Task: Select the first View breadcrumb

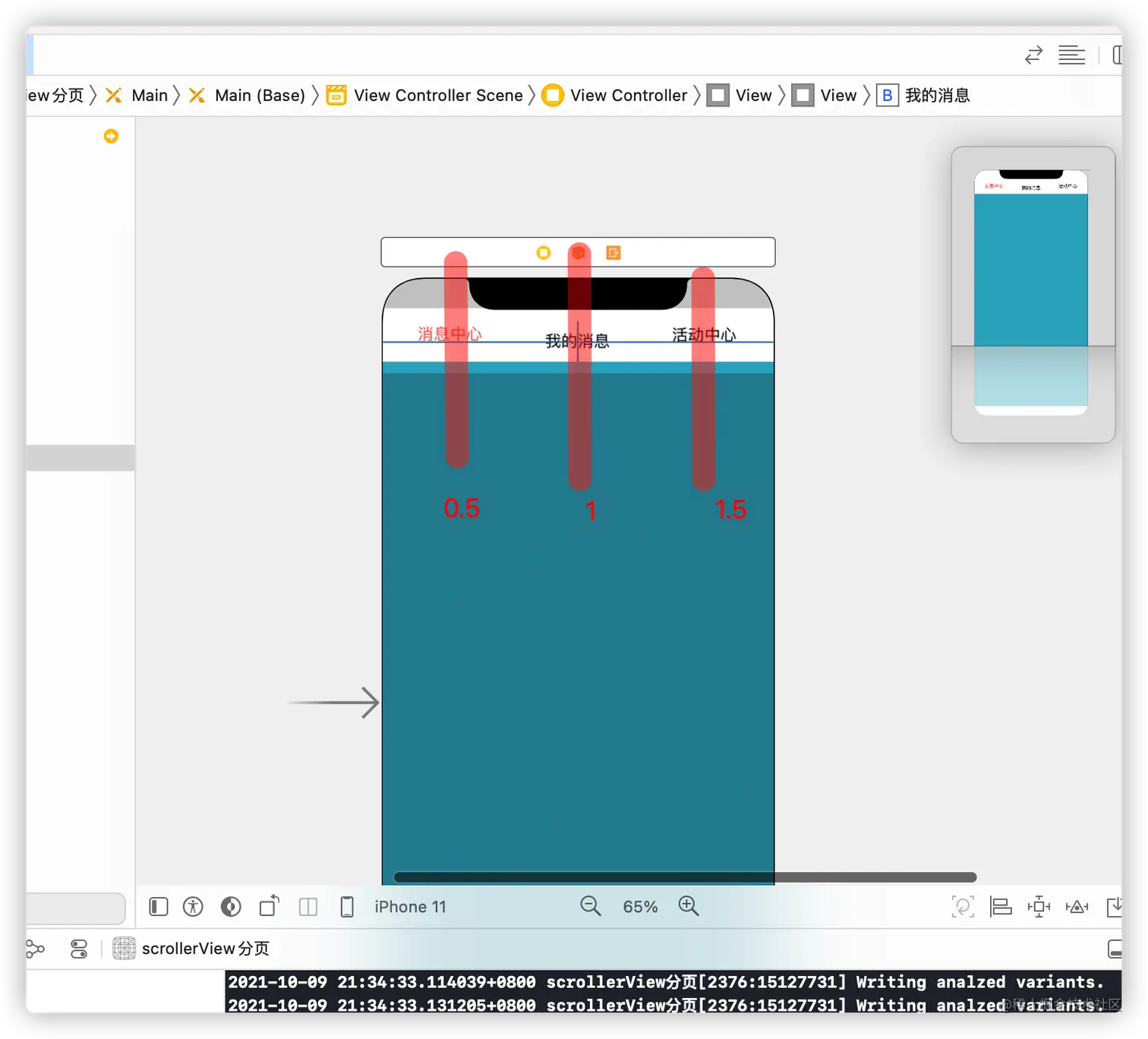Action: [740, 95]
